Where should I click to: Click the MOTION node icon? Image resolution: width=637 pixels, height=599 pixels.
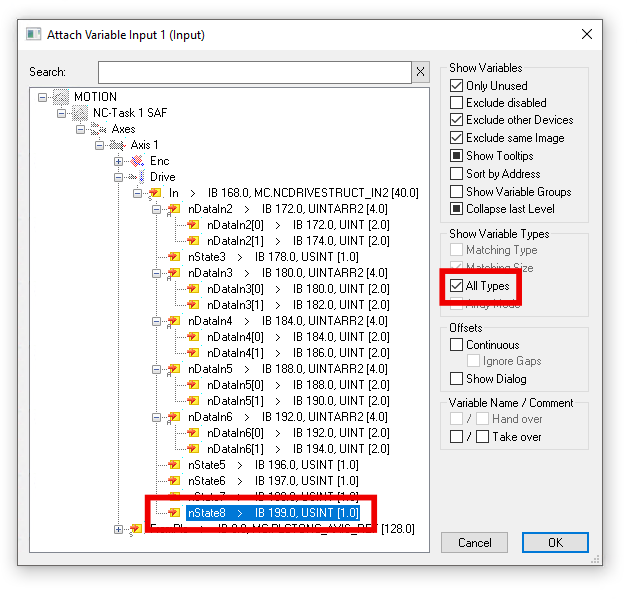pyautogui.click(x=61, y=97)
